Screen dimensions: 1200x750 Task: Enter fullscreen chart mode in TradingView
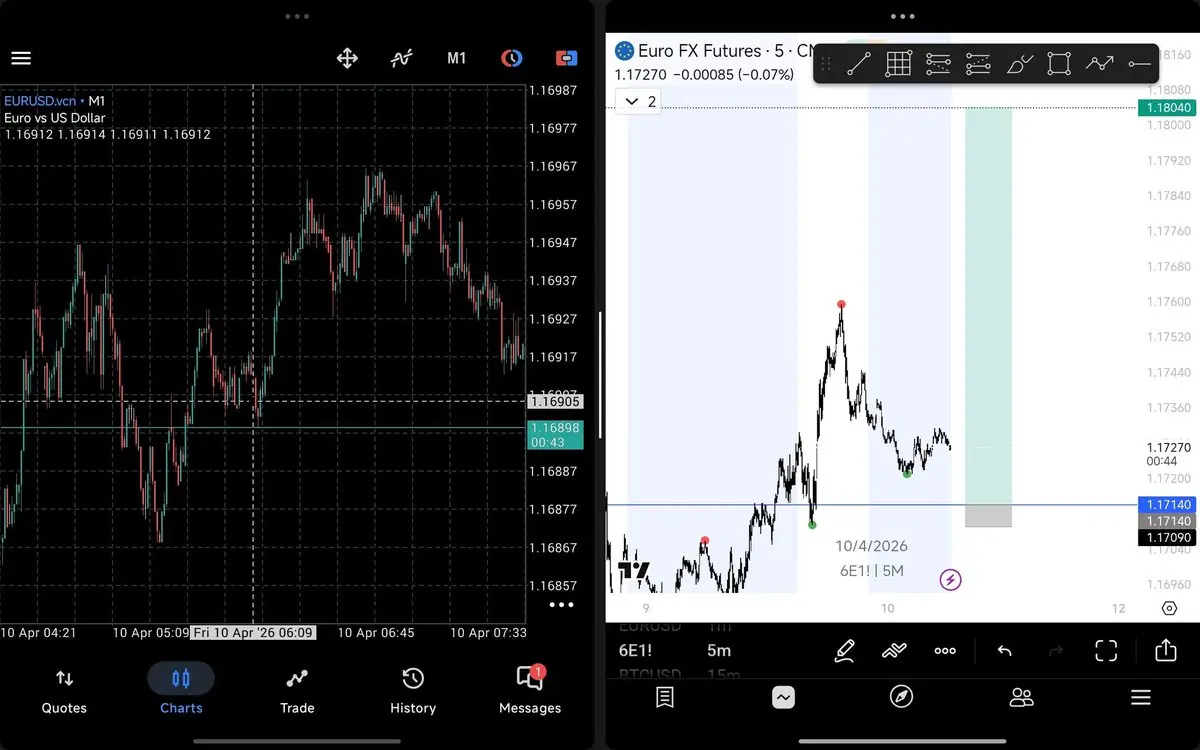point(1106,651)
